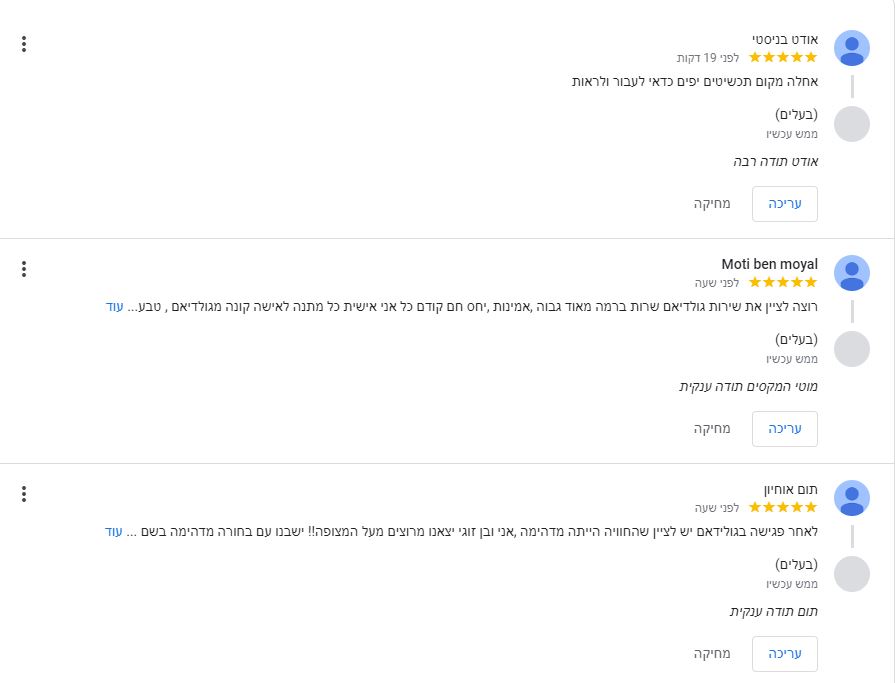
Task: Click the owner avatar under Moti's review
Action: point(851,349)
